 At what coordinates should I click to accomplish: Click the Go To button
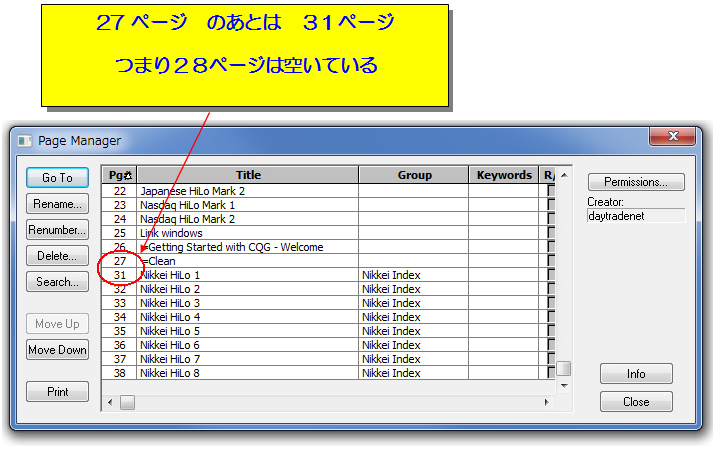(57, 178)
